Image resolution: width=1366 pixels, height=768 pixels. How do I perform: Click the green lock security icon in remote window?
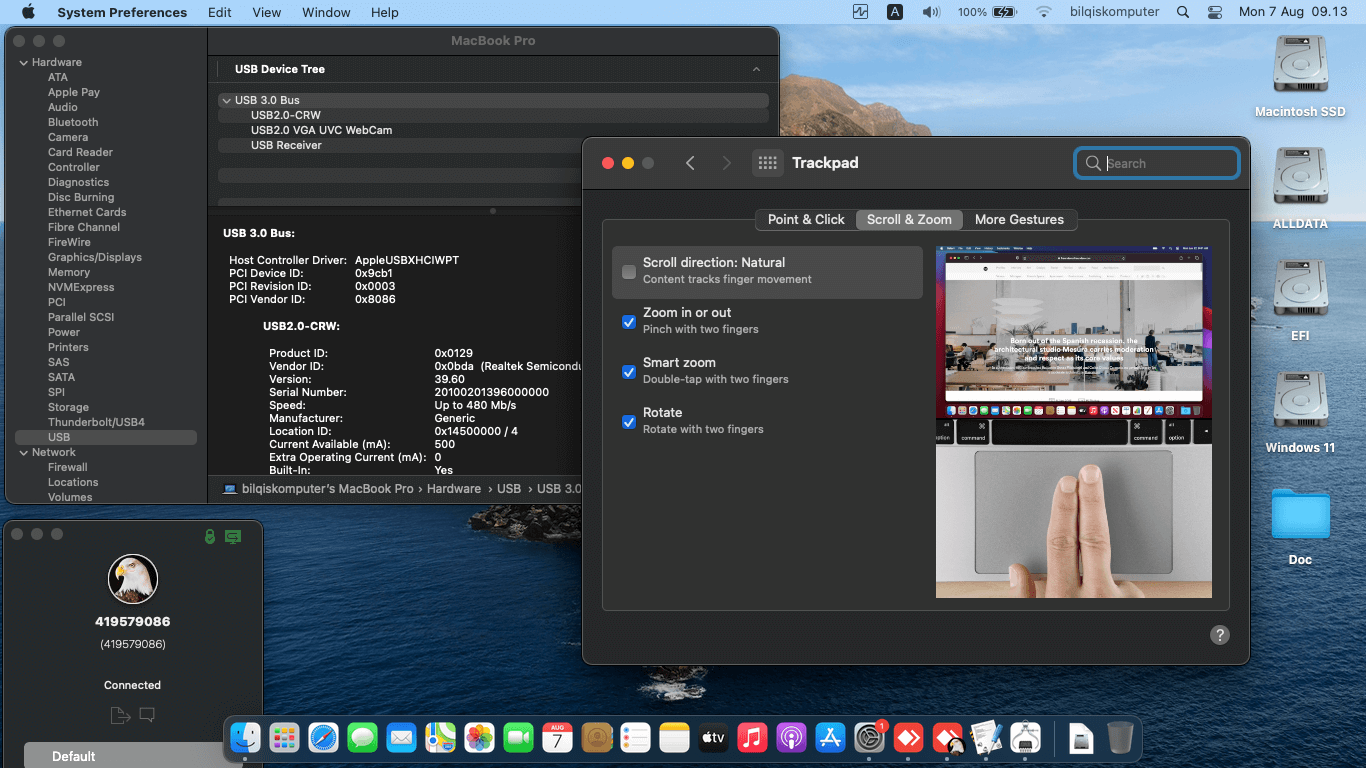[209, 537]
